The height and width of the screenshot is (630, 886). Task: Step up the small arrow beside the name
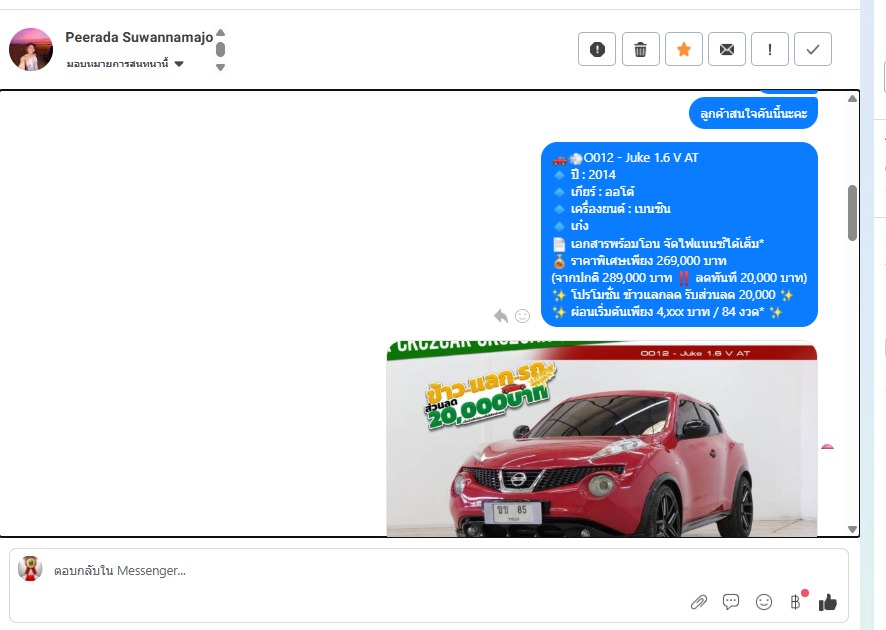click(x=220, y=33)
